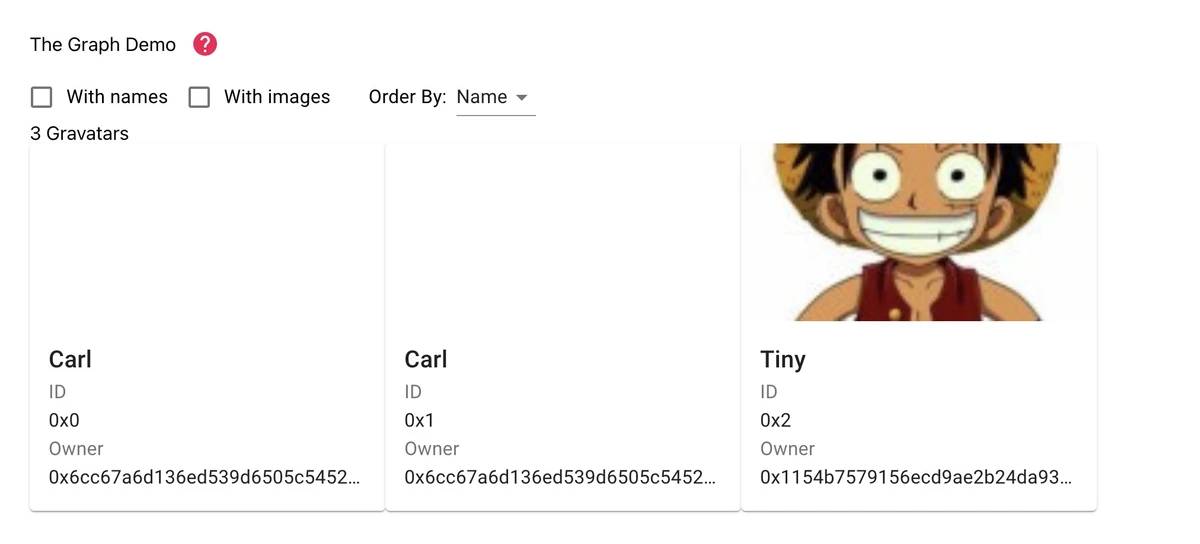Click the red help question mark icon

point(205,44)
